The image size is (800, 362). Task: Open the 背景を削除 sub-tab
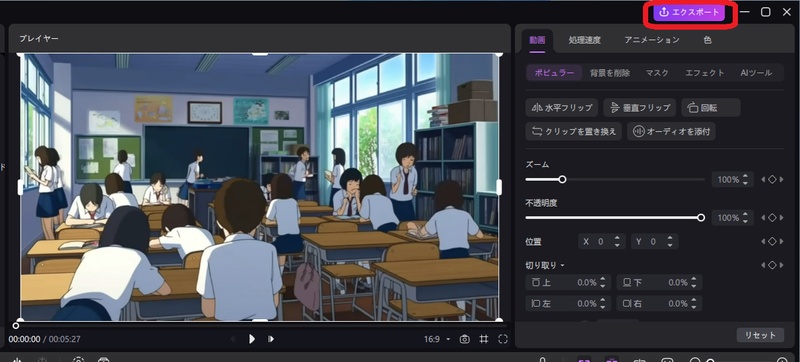tap(610, 73)
